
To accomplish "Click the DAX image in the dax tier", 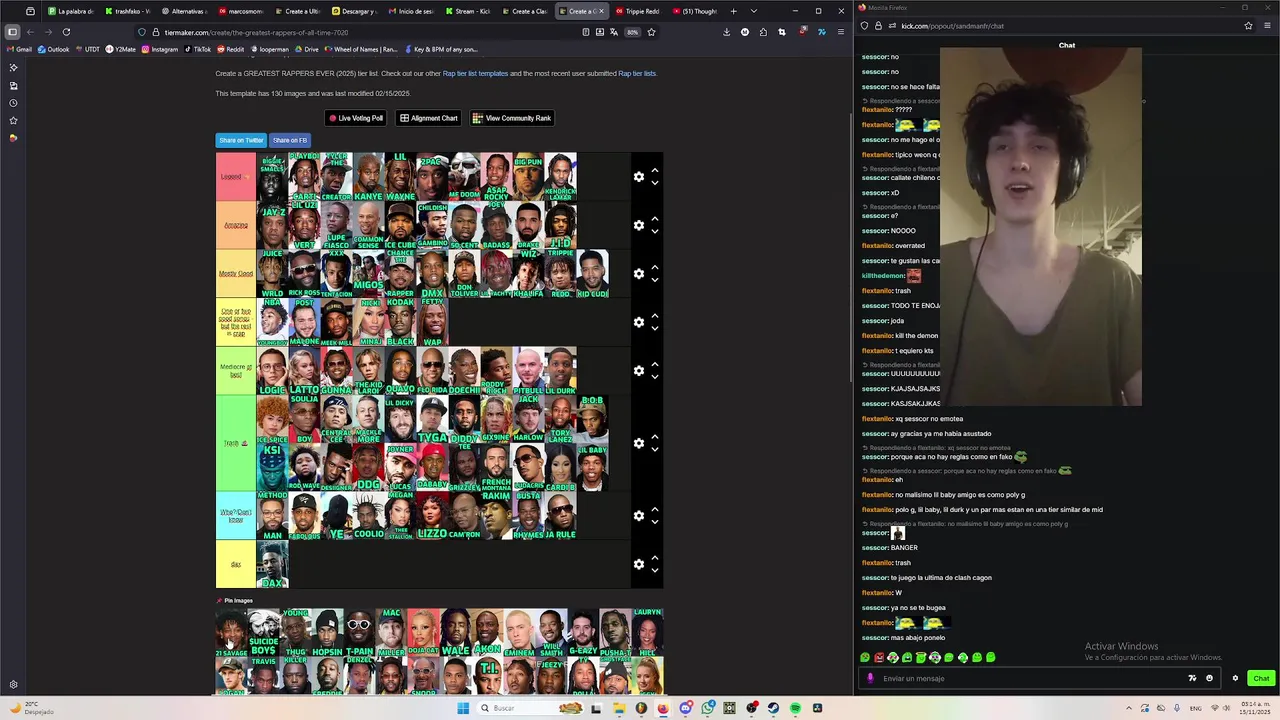I will (x=272, y=564).
